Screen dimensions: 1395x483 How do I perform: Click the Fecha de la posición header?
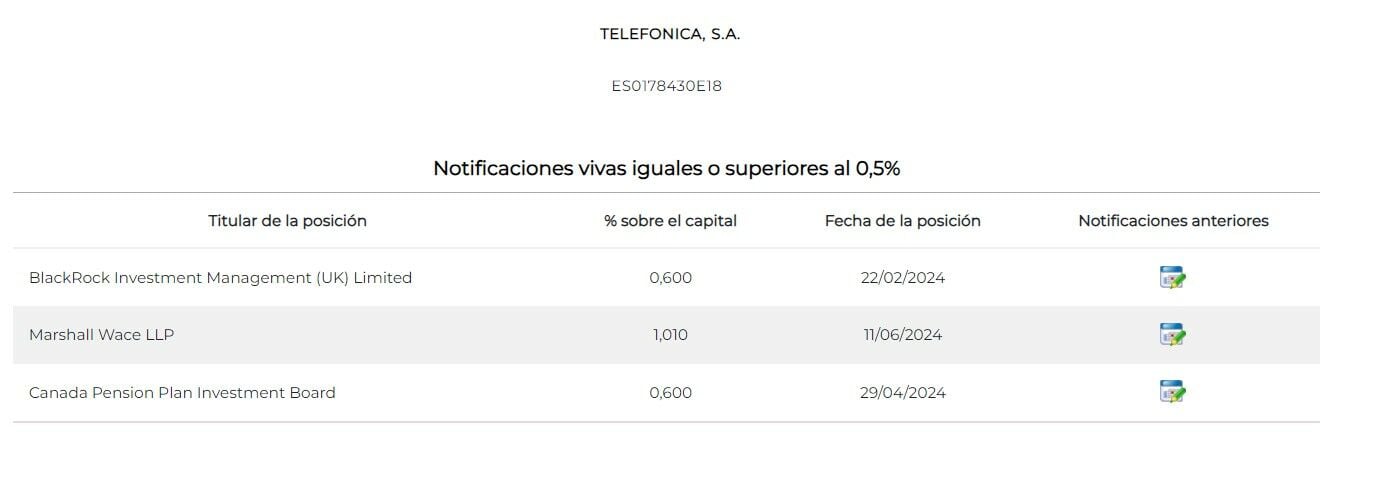click(x=902, y=221)
